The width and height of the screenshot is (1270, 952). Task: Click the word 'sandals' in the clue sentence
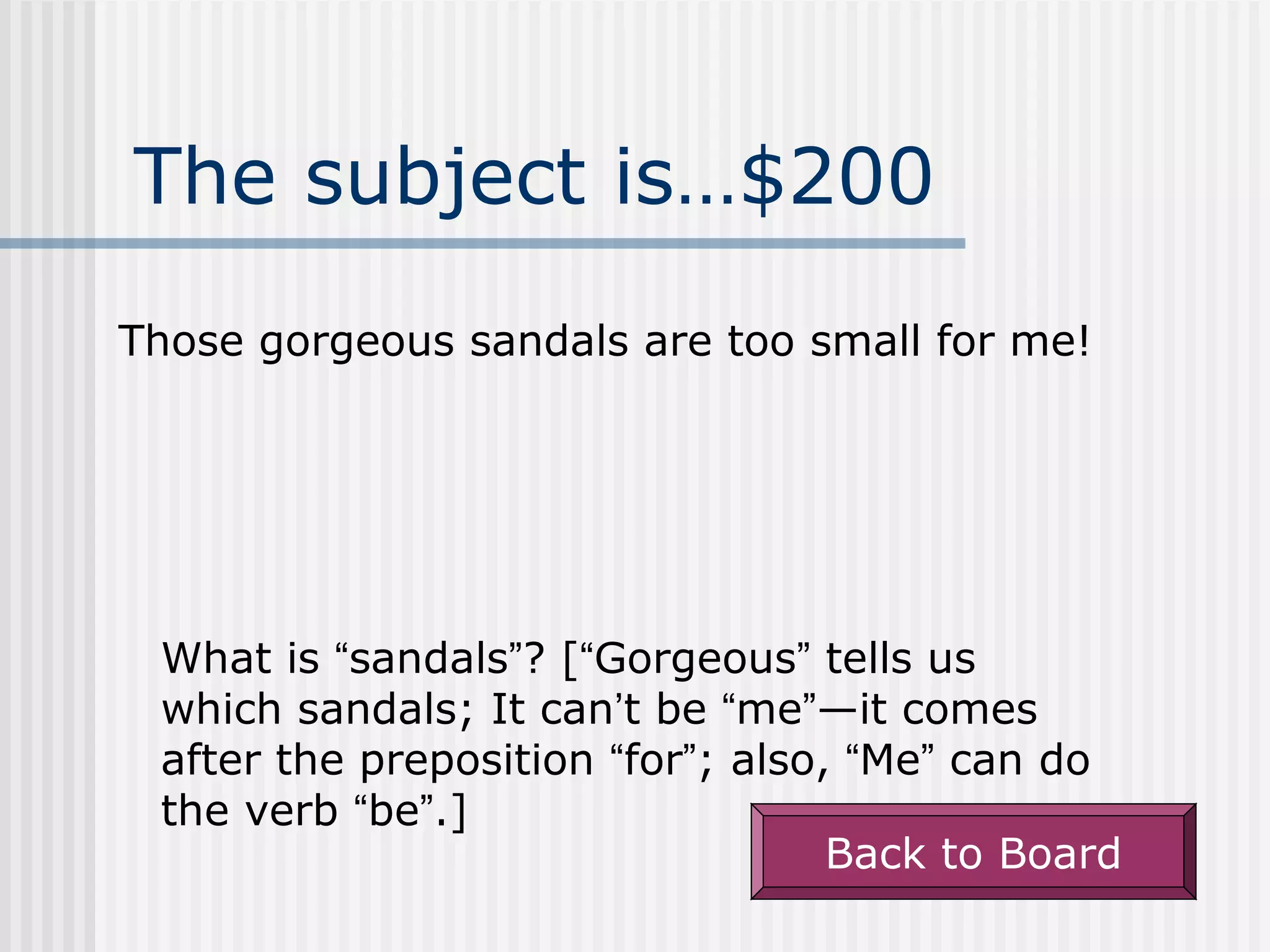click(x=549, y=341)
